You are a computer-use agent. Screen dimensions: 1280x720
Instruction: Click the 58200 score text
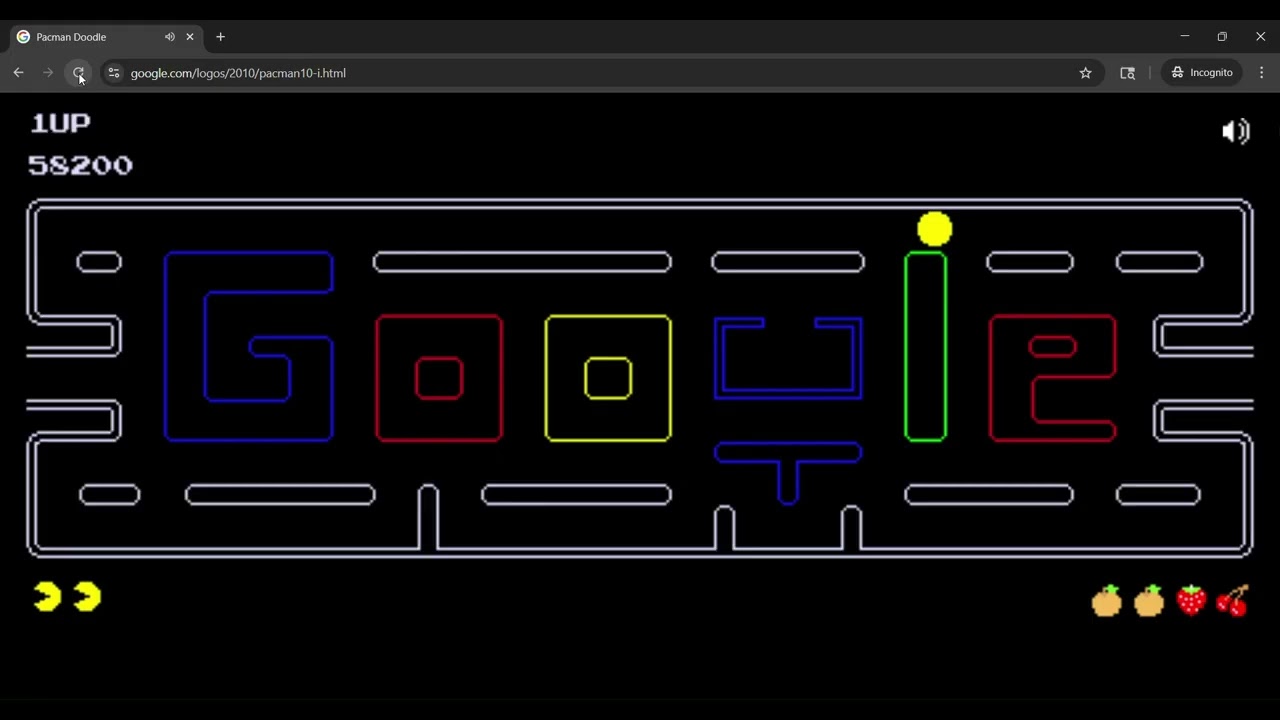(80, 165)
